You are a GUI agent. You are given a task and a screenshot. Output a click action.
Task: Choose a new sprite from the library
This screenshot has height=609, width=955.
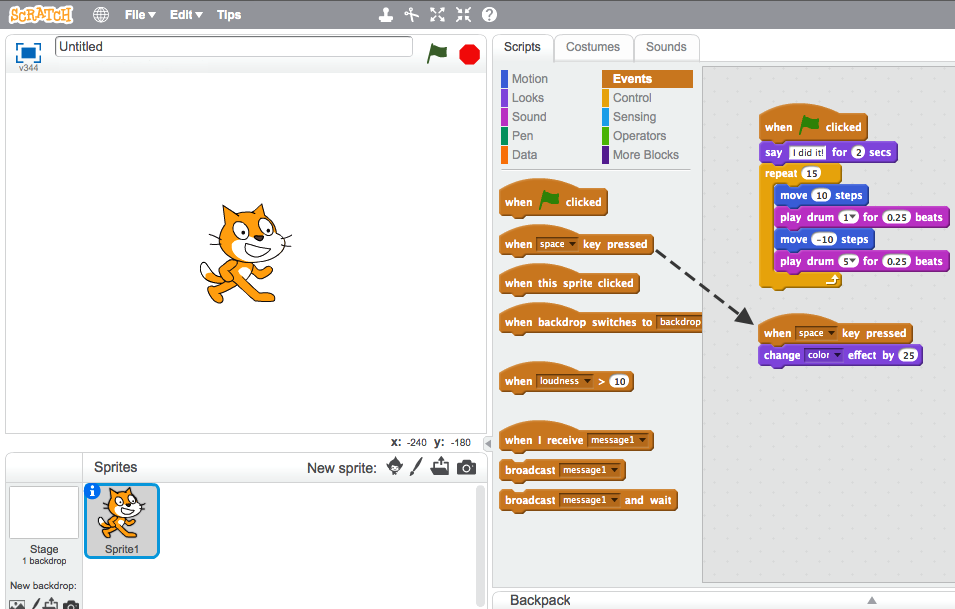[395, 466]
